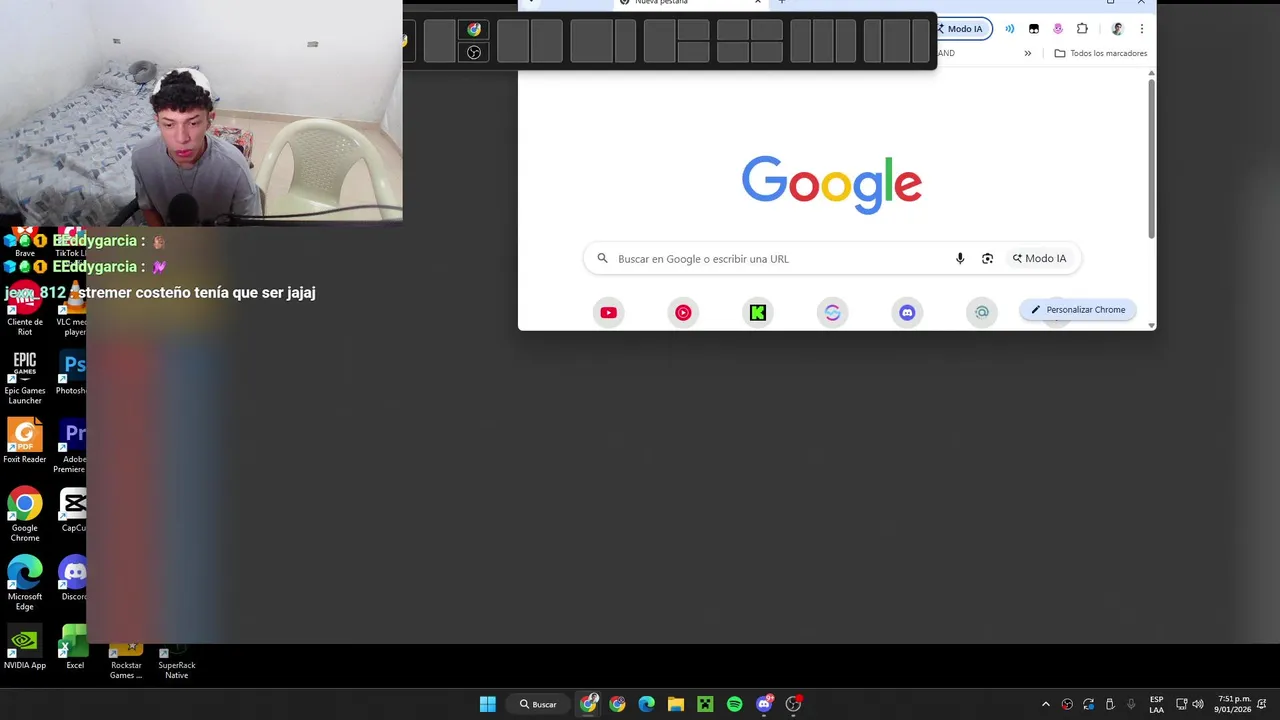Screen dimensions: 1280x720
Task: Open the Epic Games Launcher desktop icon
Action: point(25,378)
